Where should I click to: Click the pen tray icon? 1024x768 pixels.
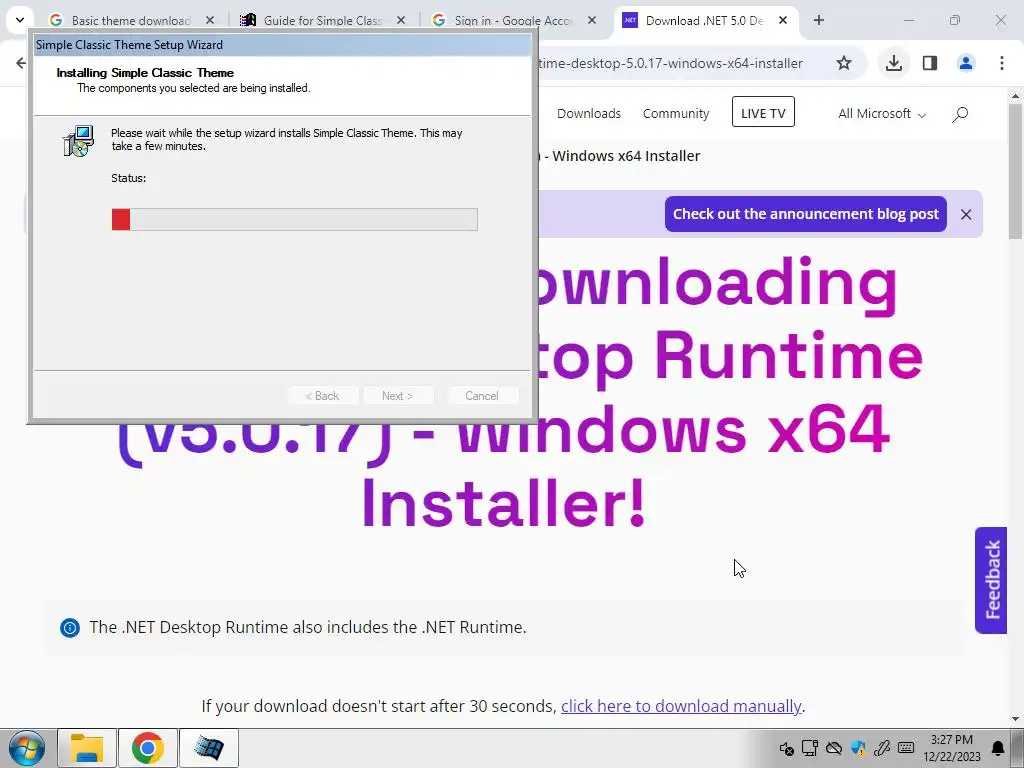(882, 748)
